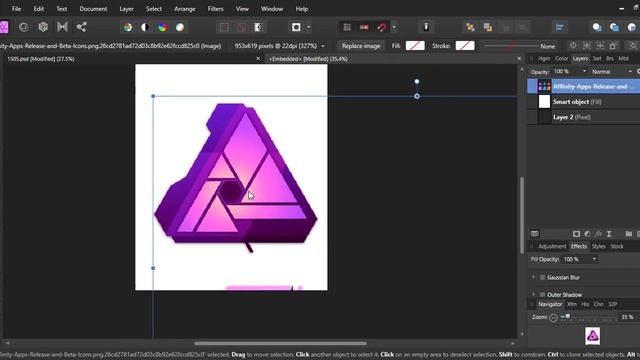Open the Filters menu
Screen dimensions: 640x360
(x=216, y=9)
